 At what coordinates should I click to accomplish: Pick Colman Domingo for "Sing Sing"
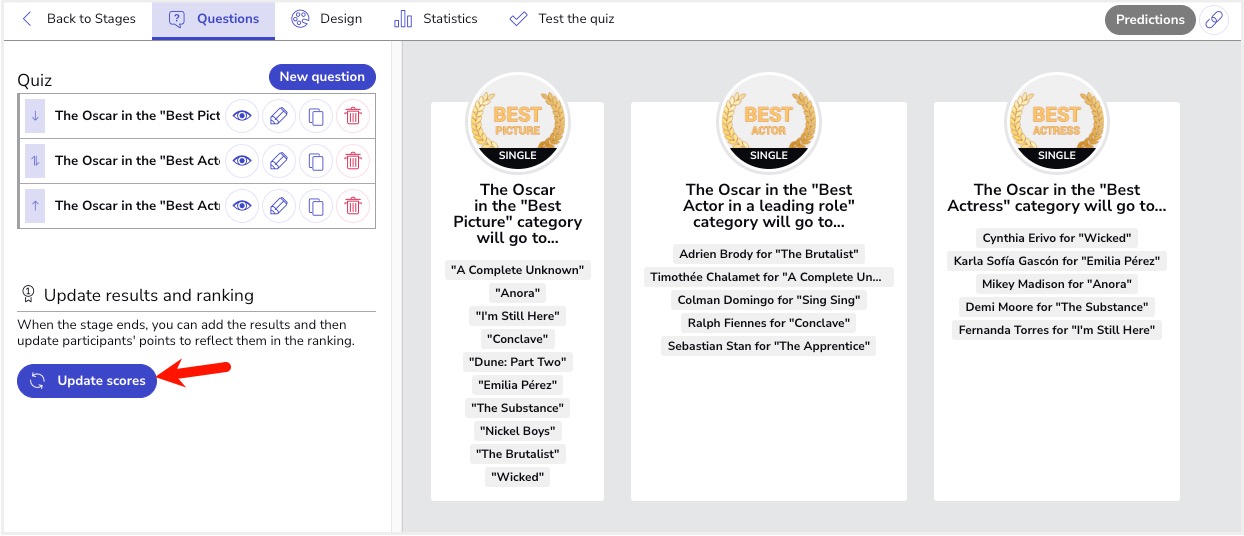[x=769, y=300]
